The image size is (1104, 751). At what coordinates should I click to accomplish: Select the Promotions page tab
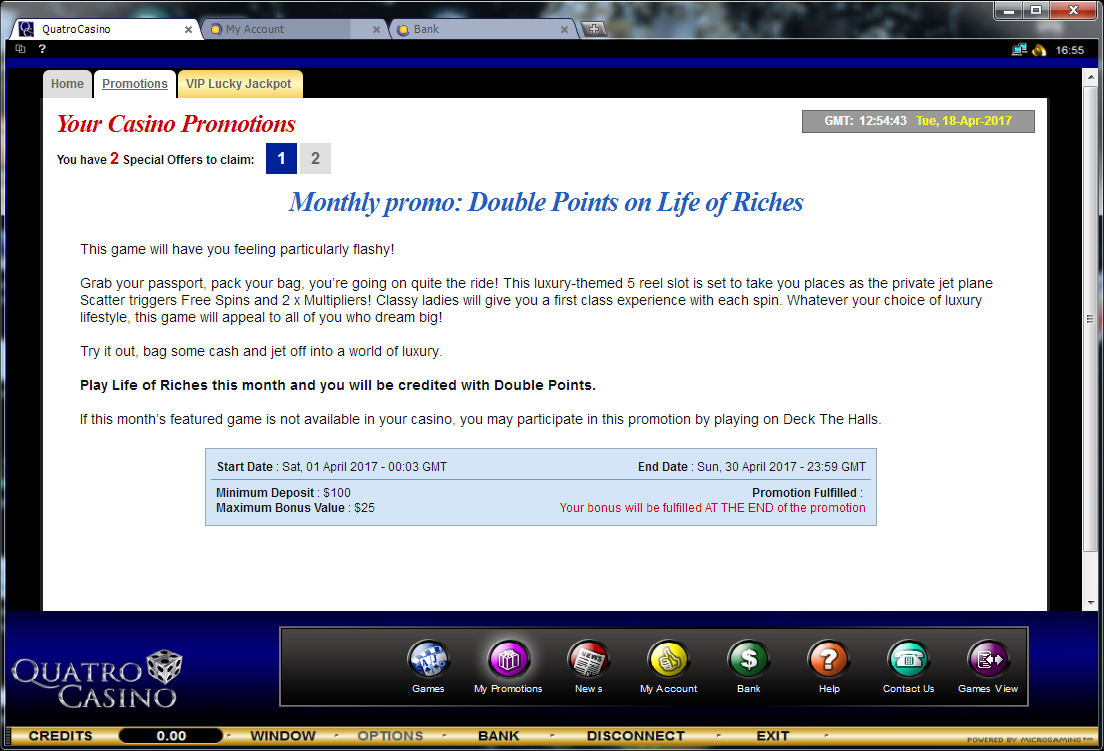134,84
